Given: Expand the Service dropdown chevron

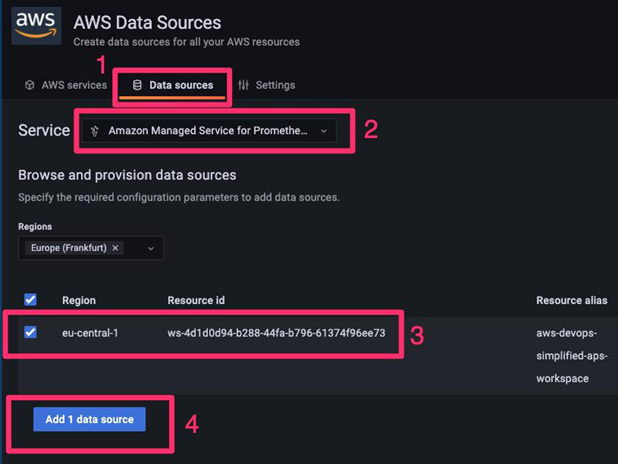Looking at the screenshot, I should [324, 131].
